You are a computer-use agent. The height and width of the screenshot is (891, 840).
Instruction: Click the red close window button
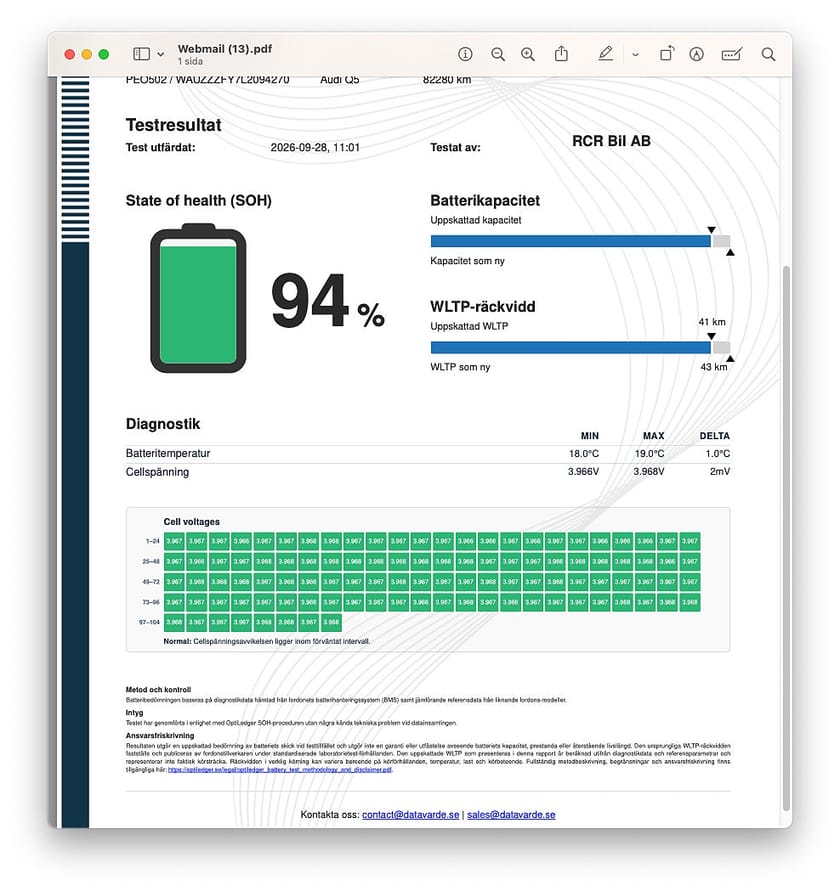coord(69,55)
